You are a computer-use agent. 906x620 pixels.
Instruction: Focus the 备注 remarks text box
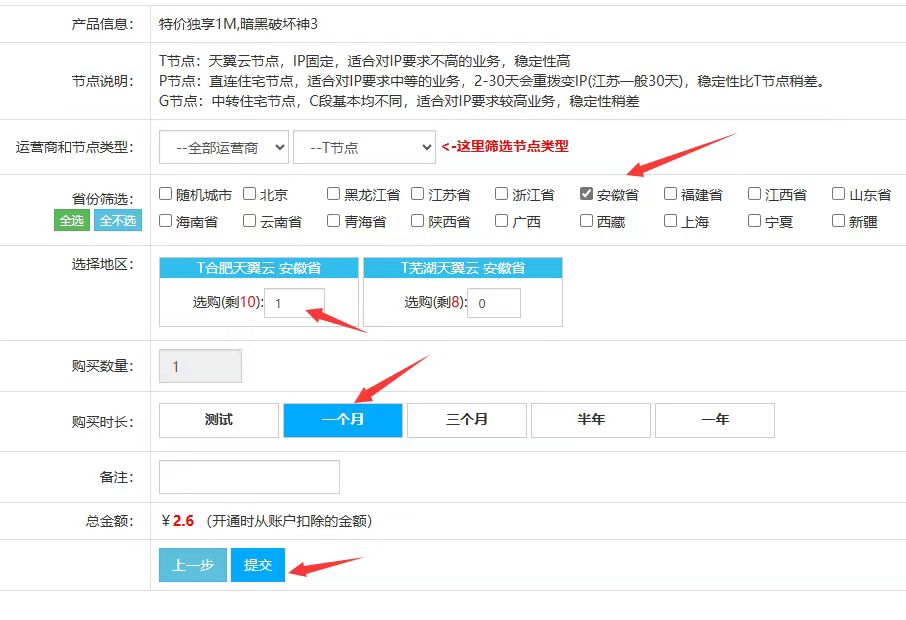click(249, 477)
